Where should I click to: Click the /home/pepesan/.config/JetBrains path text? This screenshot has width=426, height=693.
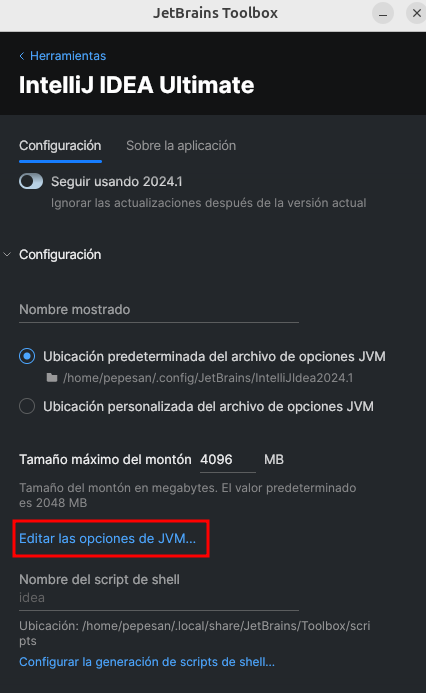(208, 378)
